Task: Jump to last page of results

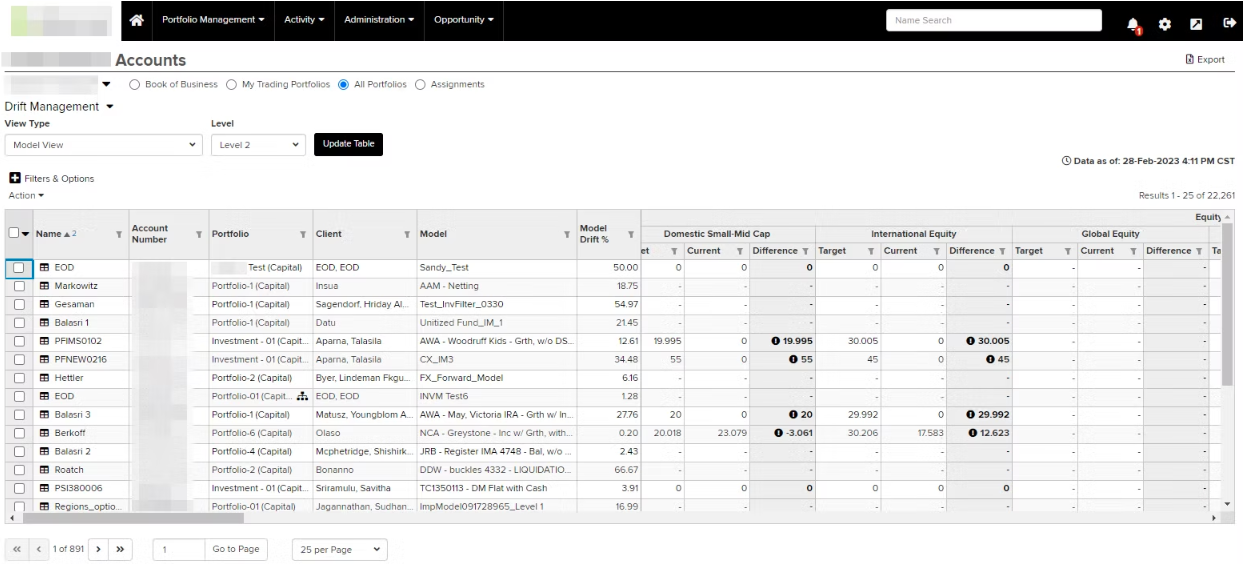Action: tap(118, 550)
